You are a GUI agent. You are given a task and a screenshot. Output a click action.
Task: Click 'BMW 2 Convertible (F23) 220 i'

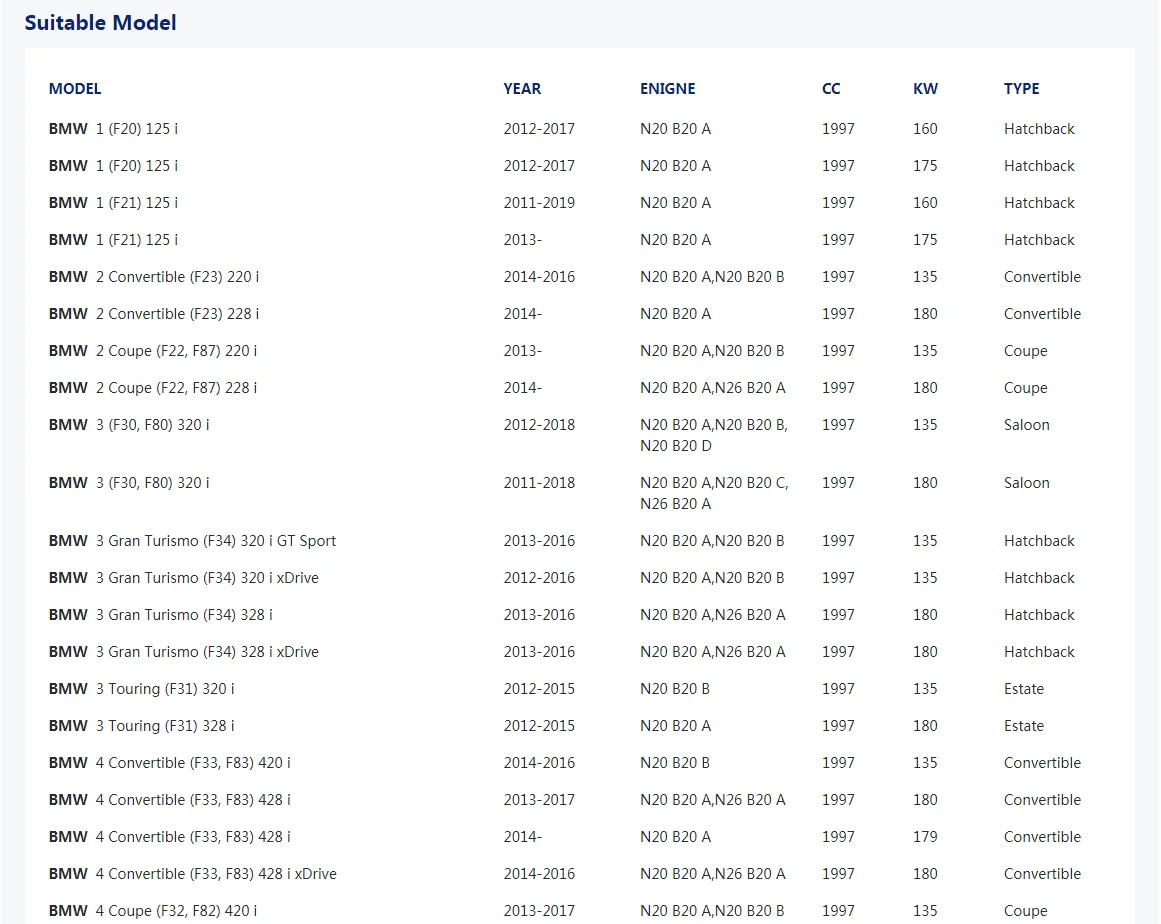[x=154, y=277]
